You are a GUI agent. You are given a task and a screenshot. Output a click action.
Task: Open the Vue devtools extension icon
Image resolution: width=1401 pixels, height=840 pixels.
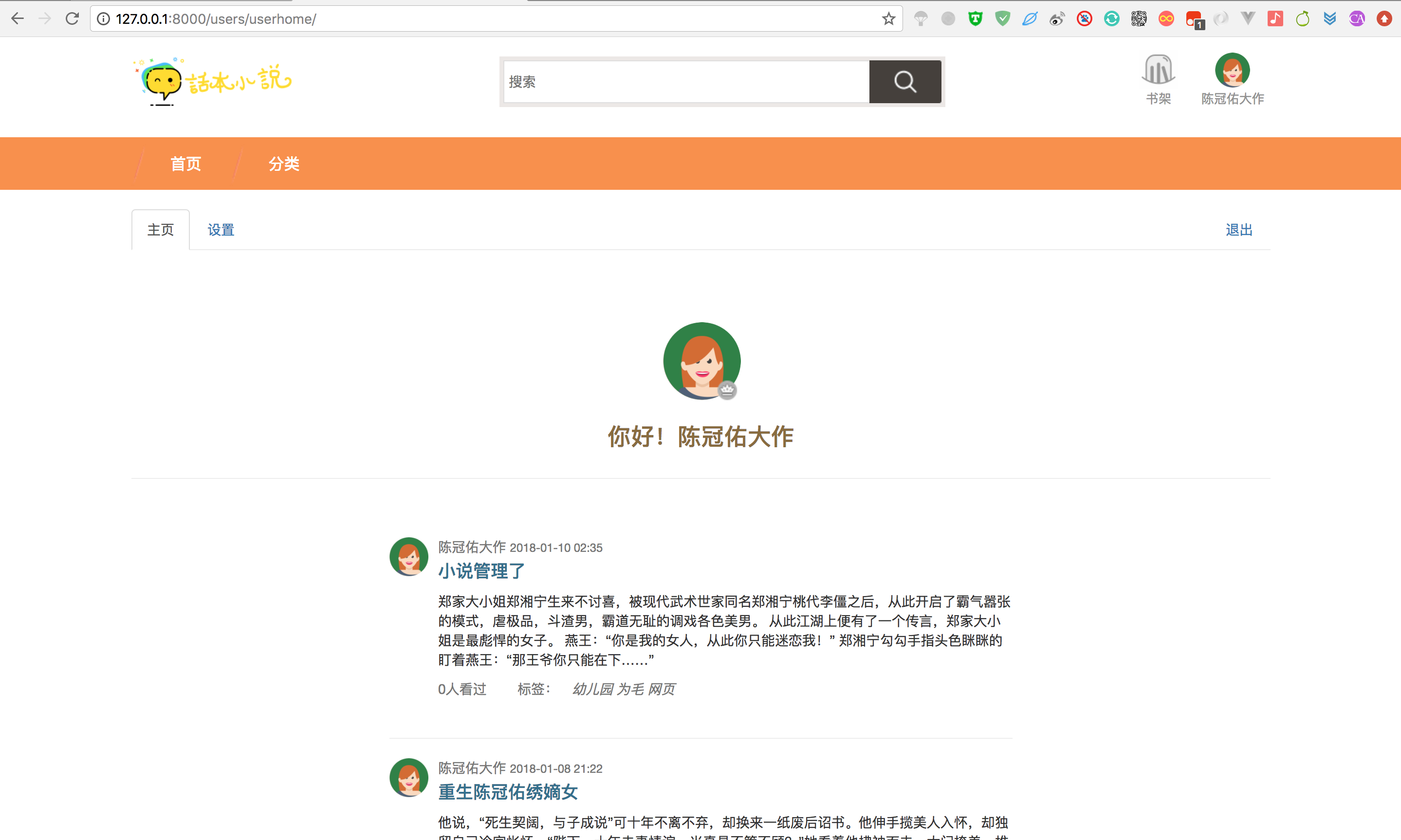[x=1248, y=18]
